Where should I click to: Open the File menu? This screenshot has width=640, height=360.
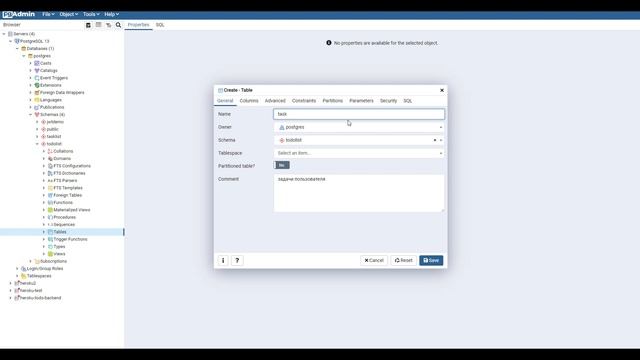pyautogui.click(x=48, y=14)
